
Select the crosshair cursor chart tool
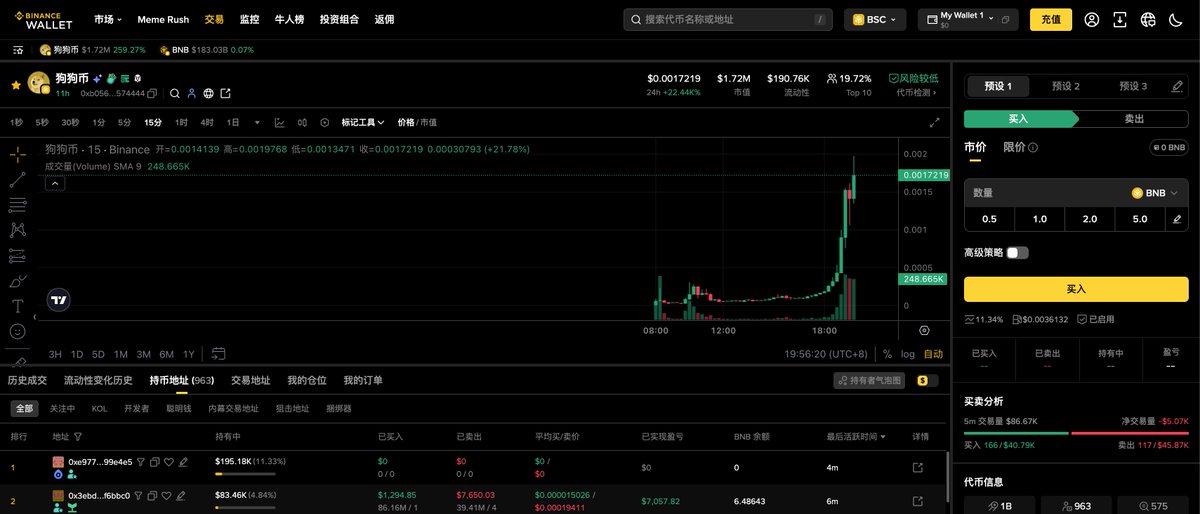[x=18, y=155]
